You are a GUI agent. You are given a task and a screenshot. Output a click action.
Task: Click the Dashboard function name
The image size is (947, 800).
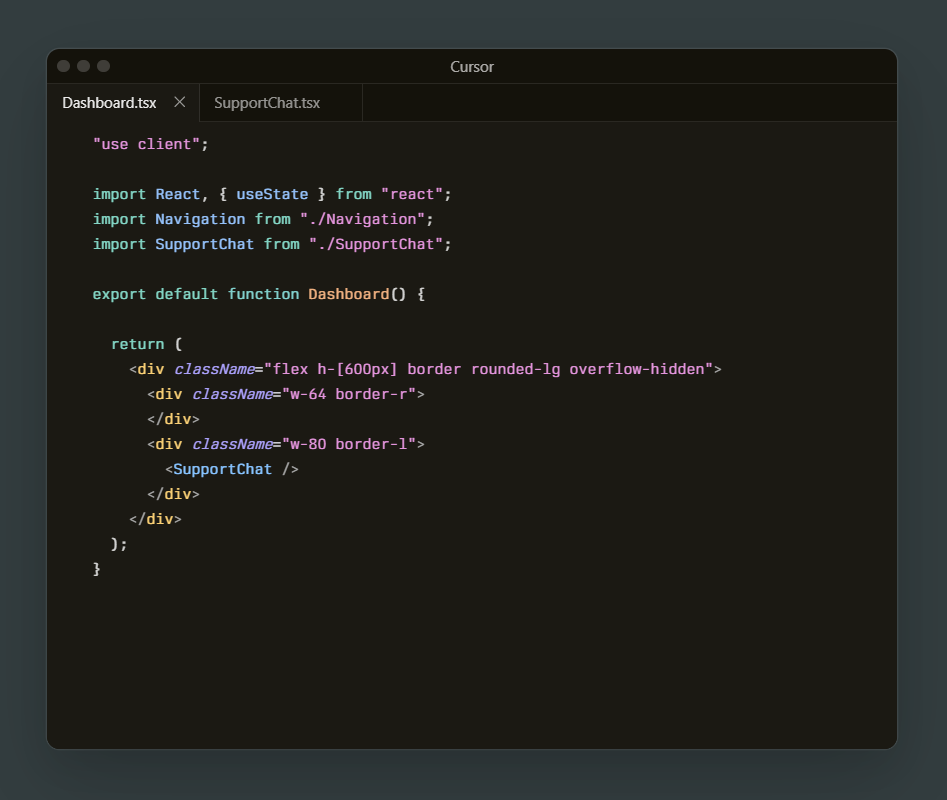click(348, 294)
